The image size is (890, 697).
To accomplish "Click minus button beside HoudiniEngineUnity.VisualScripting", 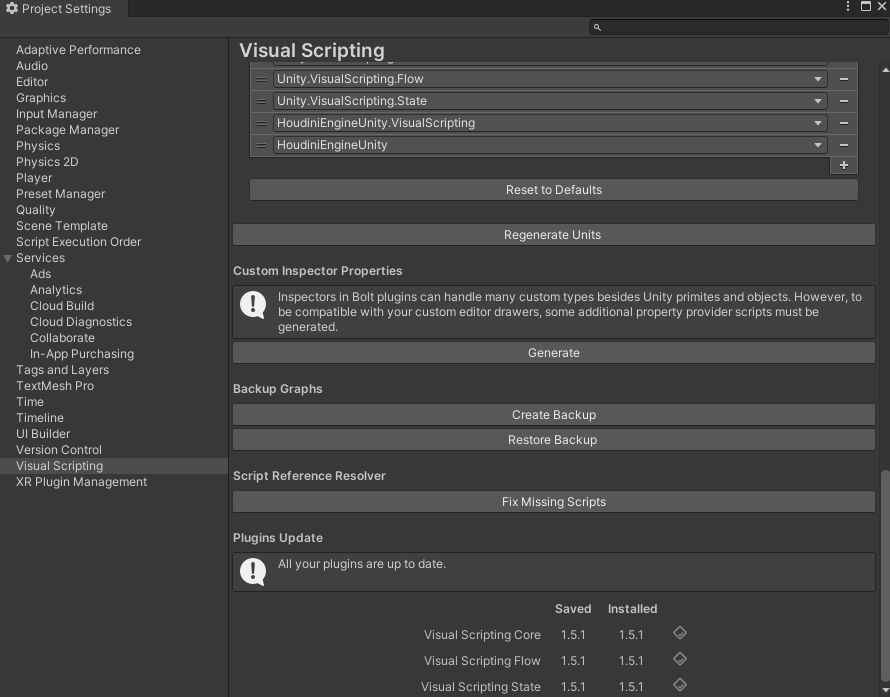I will point(844,123).
